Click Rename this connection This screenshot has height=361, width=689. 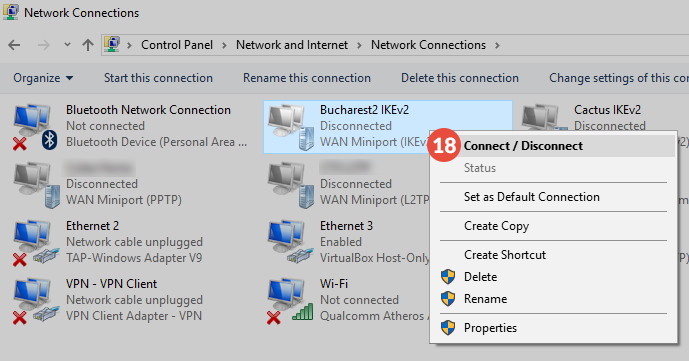307,78
